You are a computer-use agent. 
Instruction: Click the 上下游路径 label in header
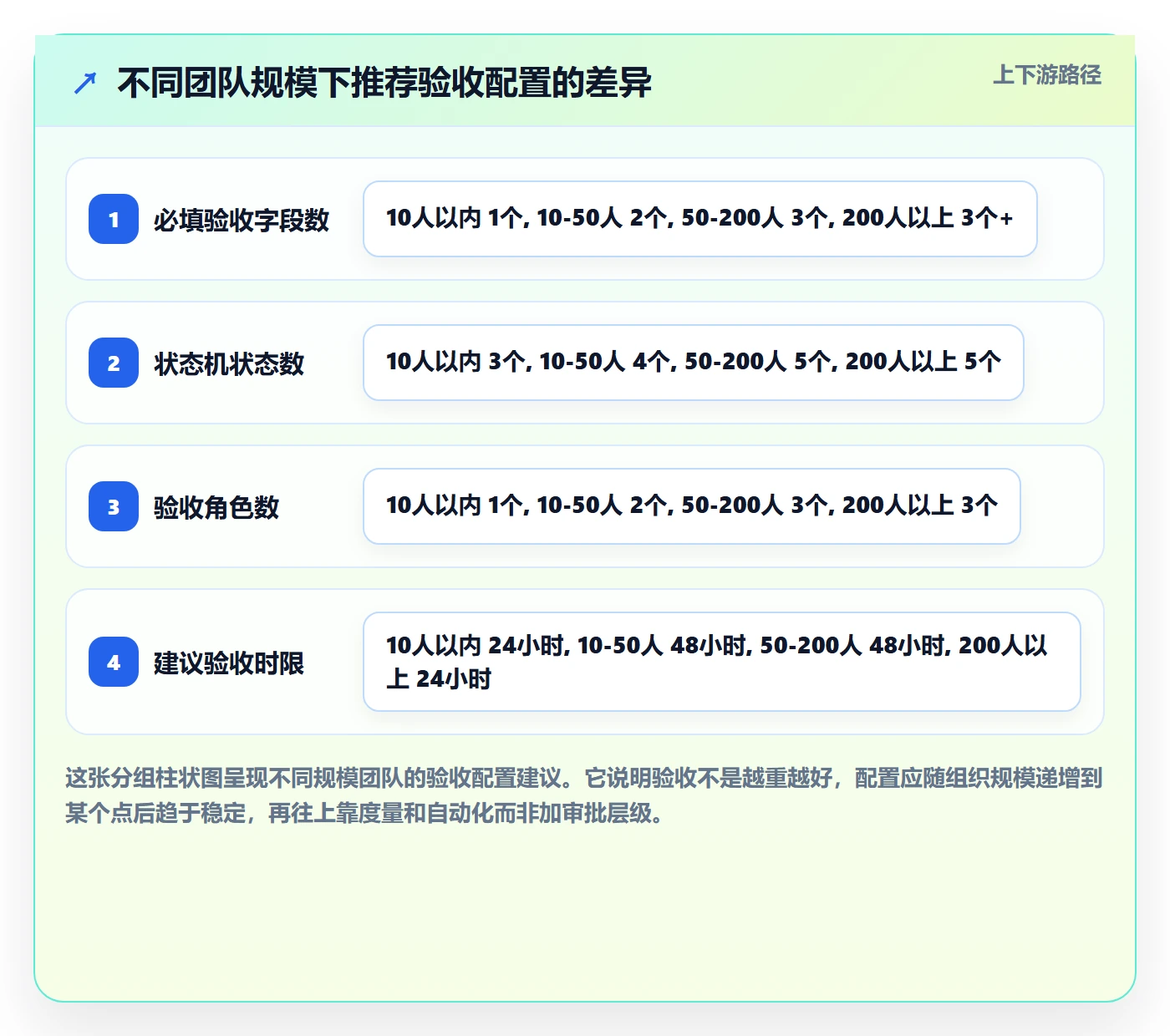1047,75
